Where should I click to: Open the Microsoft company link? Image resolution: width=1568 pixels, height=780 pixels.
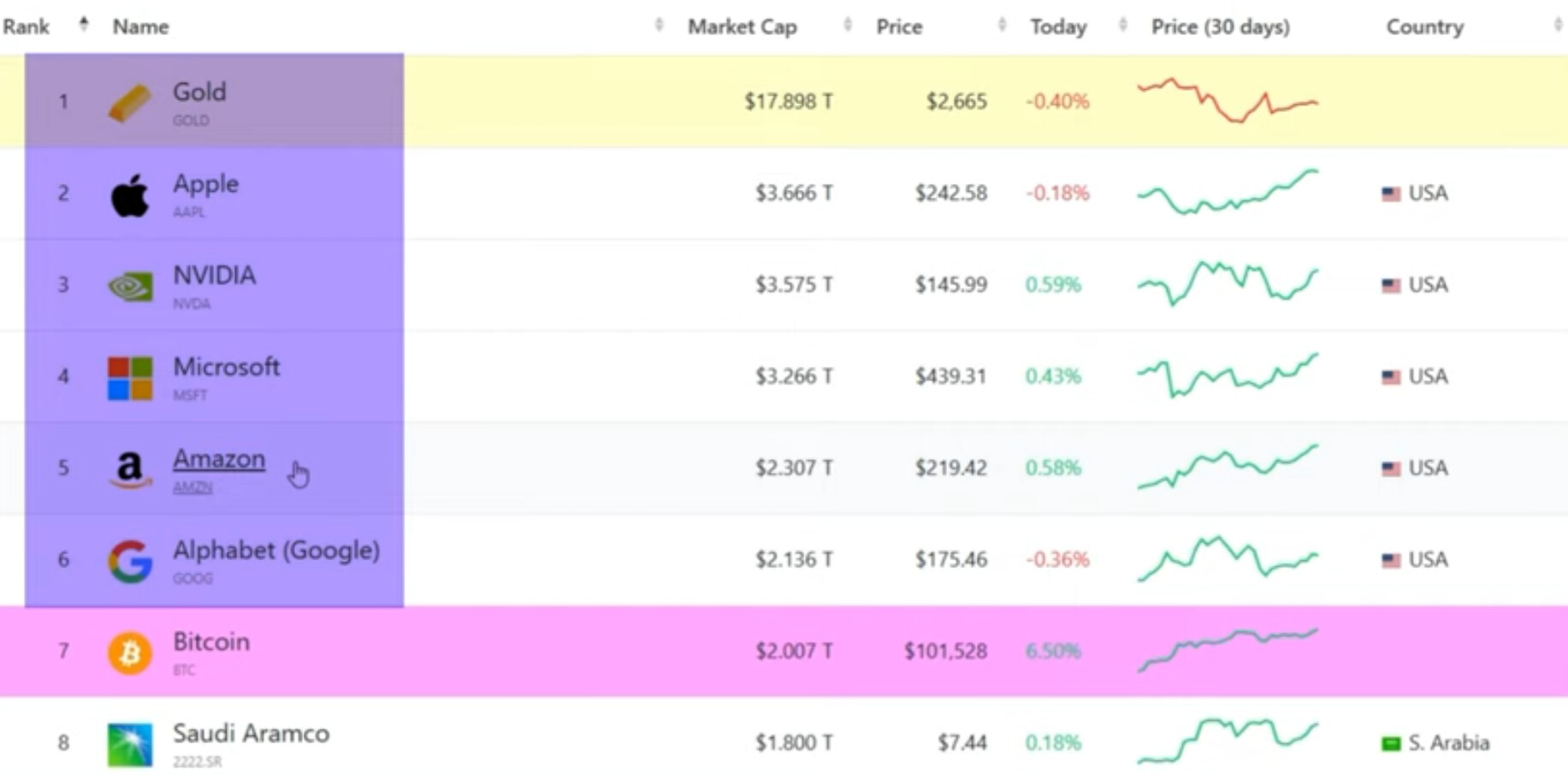(226, 367)
